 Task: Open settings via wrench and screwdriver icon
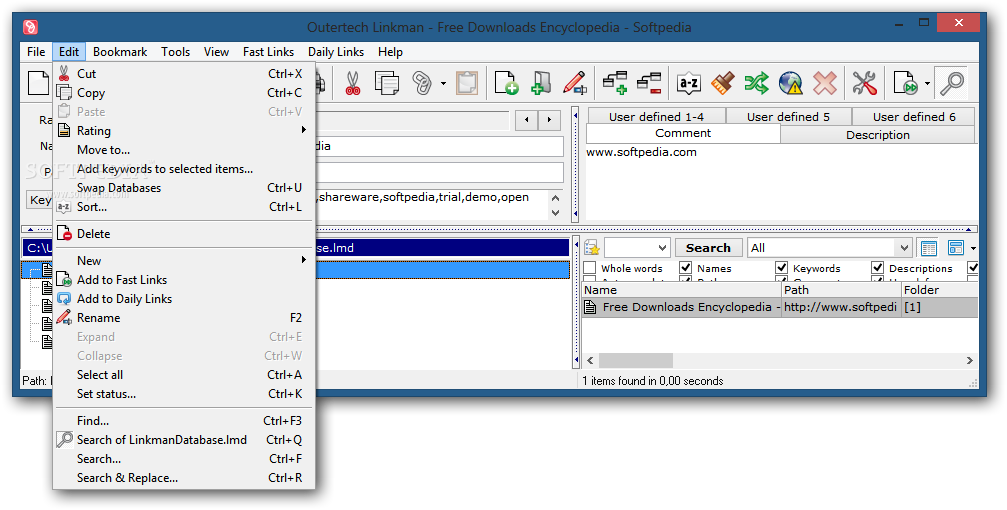click(x=864, y=84)
